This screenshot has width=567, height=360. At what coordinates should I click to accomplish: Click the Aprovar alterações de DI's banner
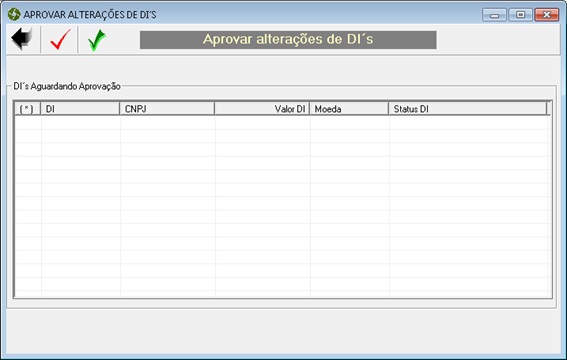pyautogui.click(x=288, y=40)
